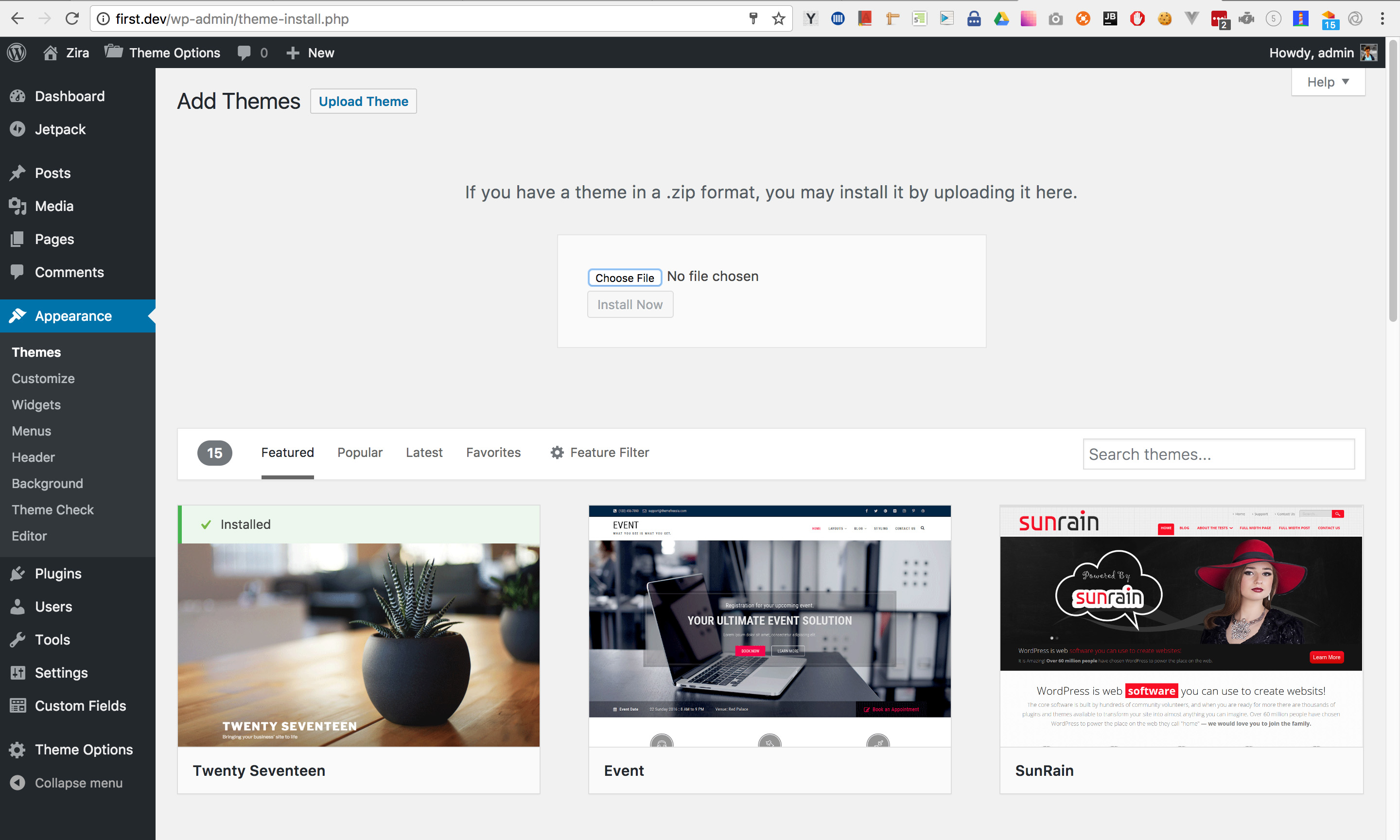1400x840 pixels.
Task: Click the WordPress logo in admin bar
Action: [x=17, y=52]
